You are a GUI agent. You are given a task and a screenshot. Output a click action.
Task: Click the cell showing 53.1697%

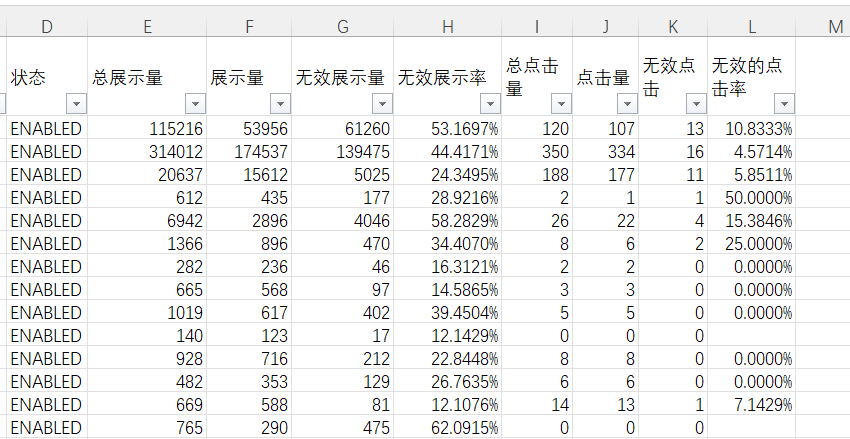point(448,129)
